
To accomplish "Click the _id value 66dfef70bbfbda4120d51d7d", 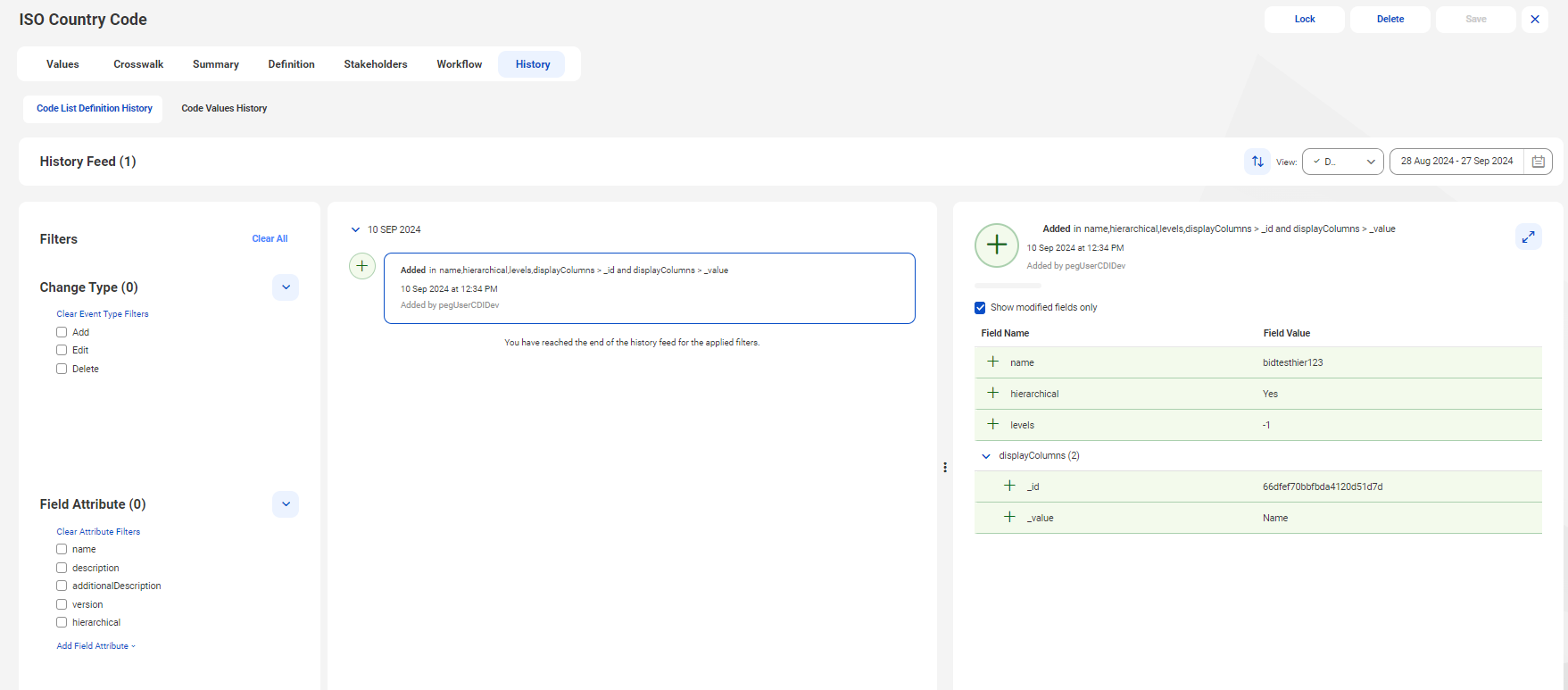I will pyautogui.click(x=1323, y=486).
